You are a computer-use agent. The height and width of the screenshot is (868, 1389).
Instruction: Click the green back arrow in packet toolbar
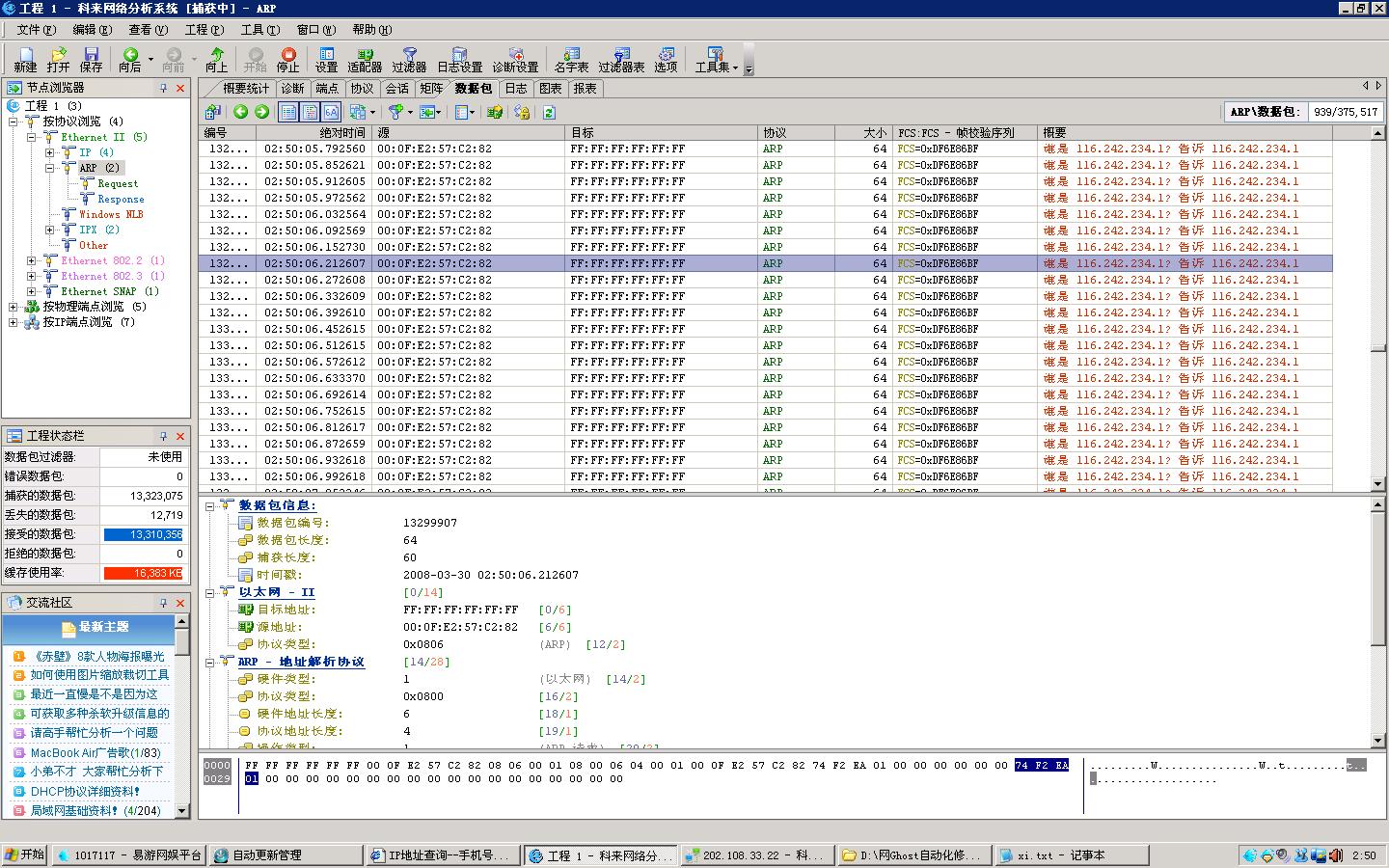pos(240,112)
